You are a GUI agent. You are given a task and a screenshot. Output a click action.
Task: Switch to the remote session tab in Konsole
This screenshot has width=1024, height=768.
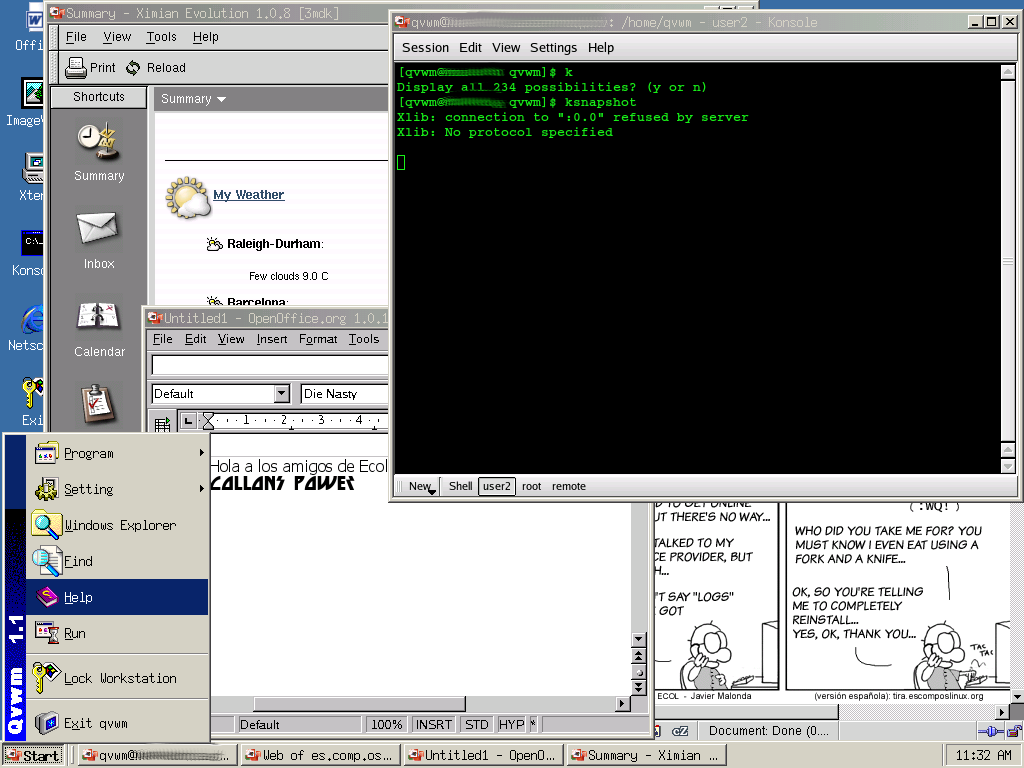[x=569, y=487]
